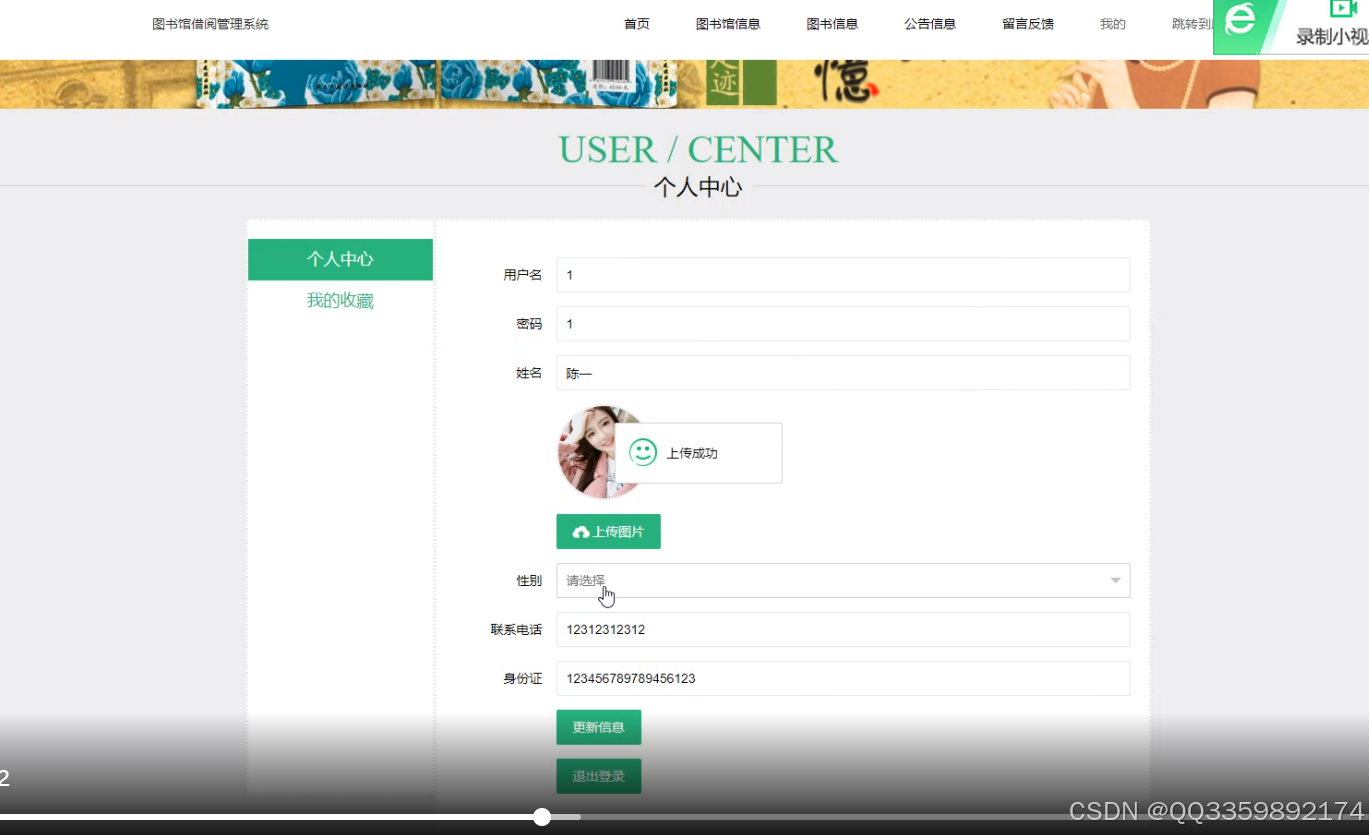Viewport: 1369px width, 835px height.
Task: Click the 更新信息 button
Action: click(x=598, y=727)
